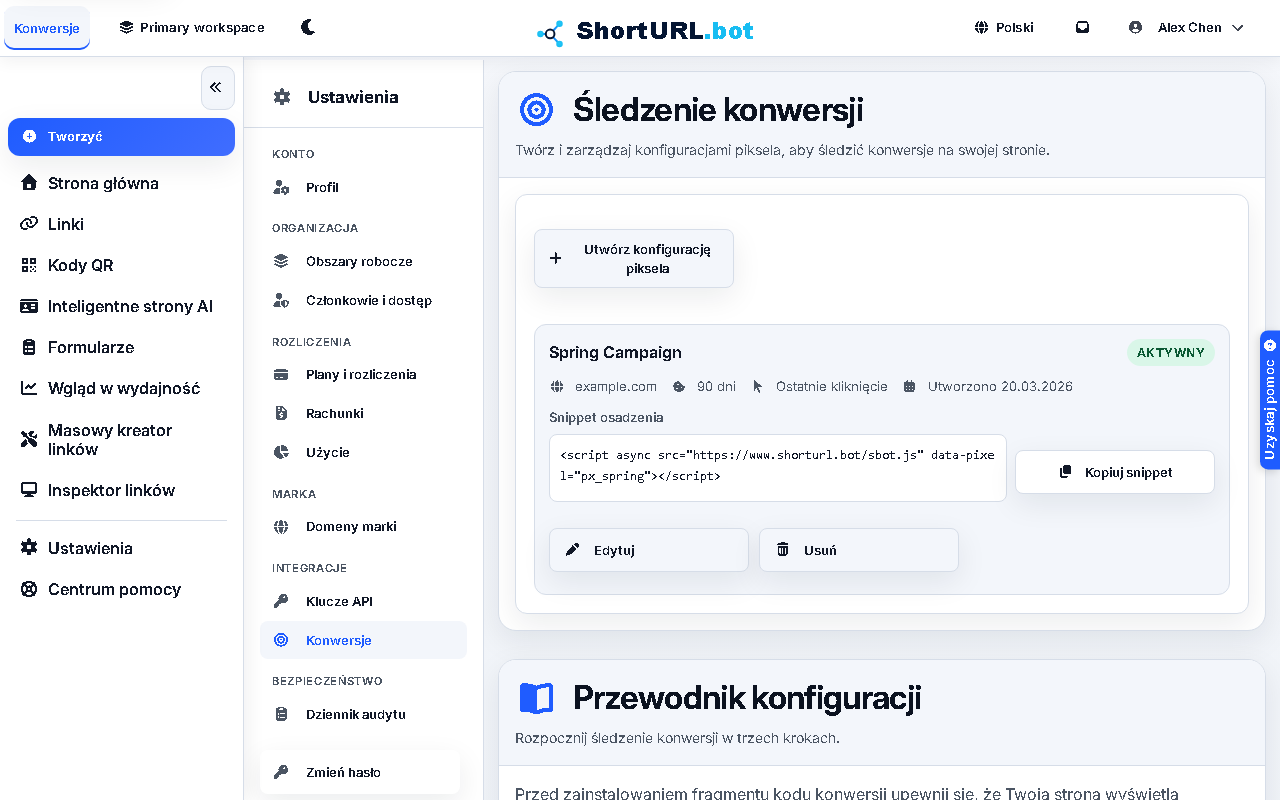Click the gear icon next to Ustawienia header
This screenshot has width=1280, height=800.
tap(282, 97)
